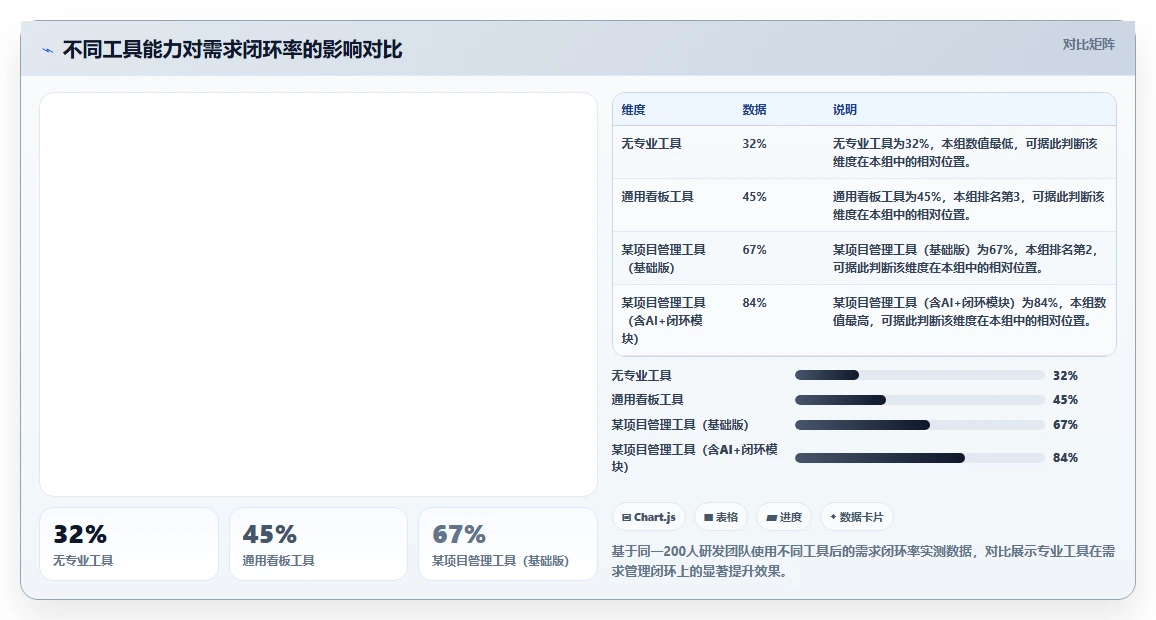Viewport: 1156px width, 620px height.
Task: Click the 32% data card for 无专业工具
Action: click(129, 544)
